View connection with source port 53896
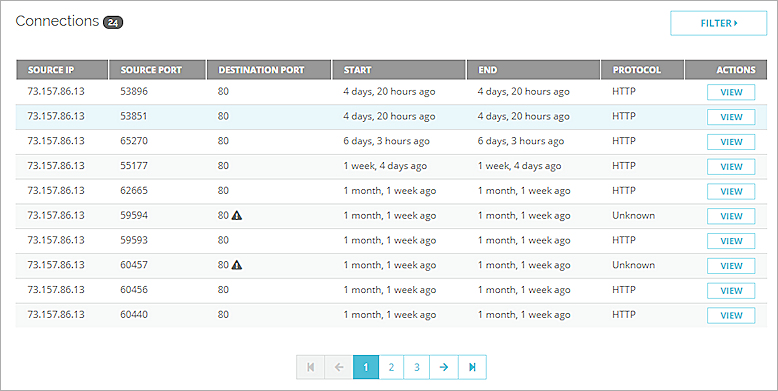This screenshot has height=391, width=778. [731, 92]
